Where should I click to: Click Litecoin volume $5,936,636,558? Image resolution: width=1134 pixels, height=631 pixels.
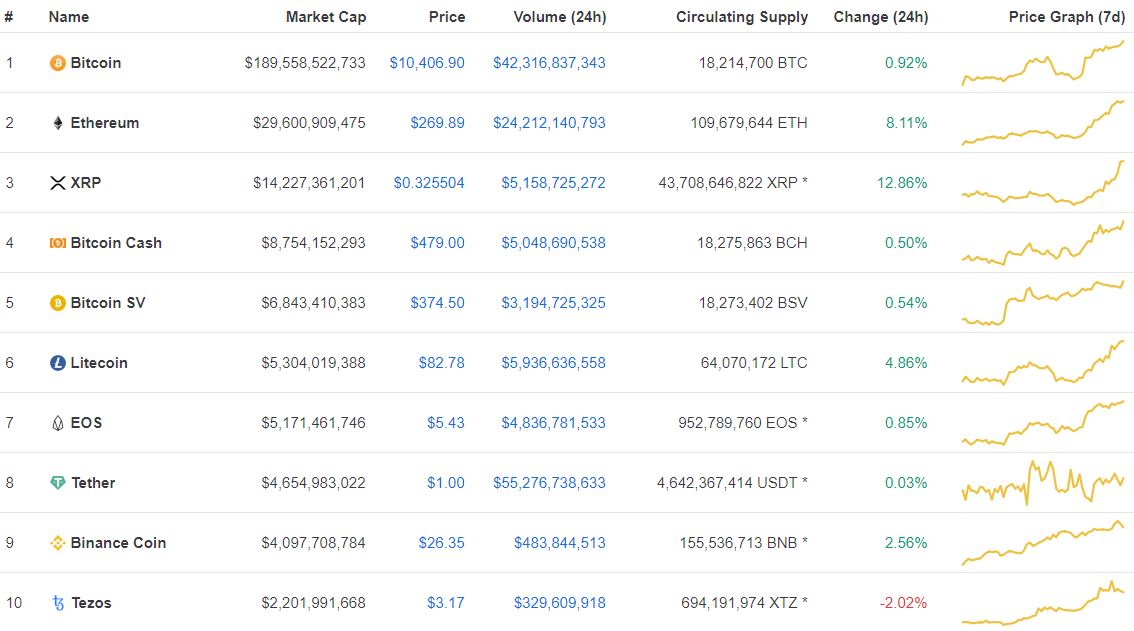pos(554,363)
